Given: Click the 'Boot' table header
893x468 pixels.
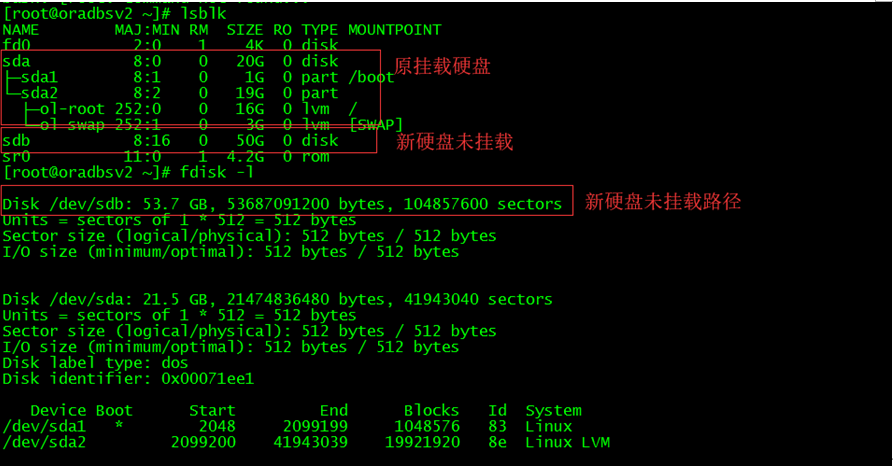Looking at the screenshot, I should [x=114, y=410].
